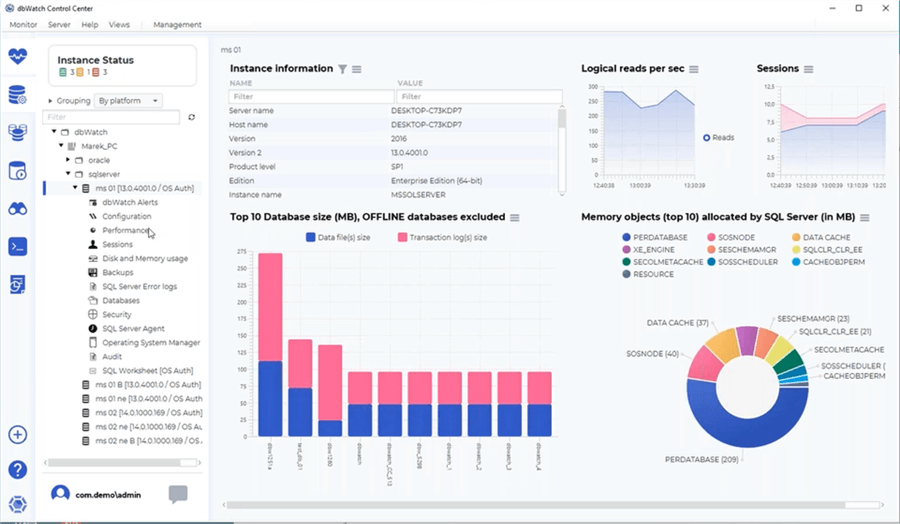Click the database farm stack sidebar icon
The image size is (900, 524).
(x=18, y=133)
